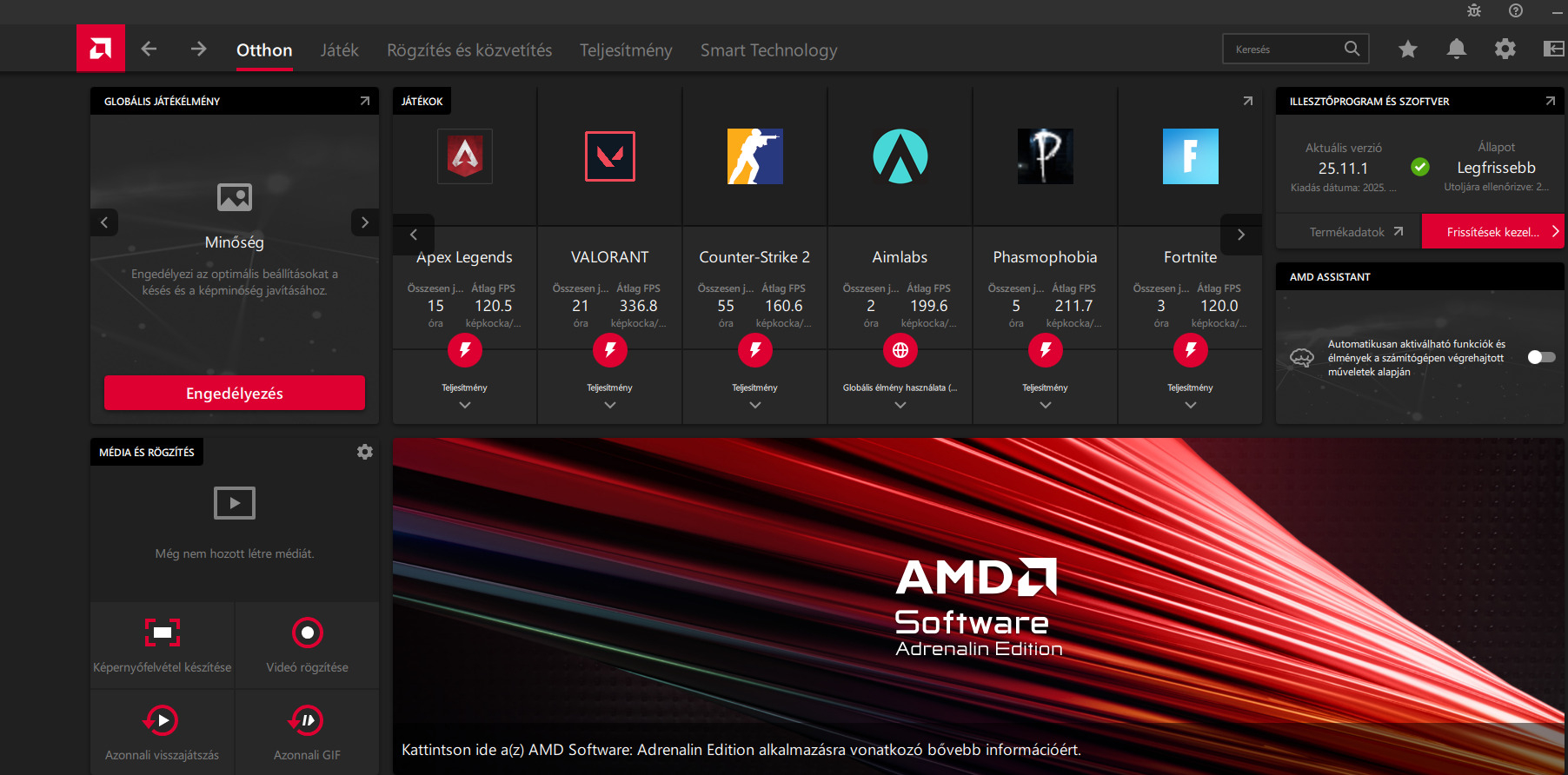This screenshot has width=1568, height=775.
Task: Open Rögzítés és közvetítés tab
Action: coord(469,50)
